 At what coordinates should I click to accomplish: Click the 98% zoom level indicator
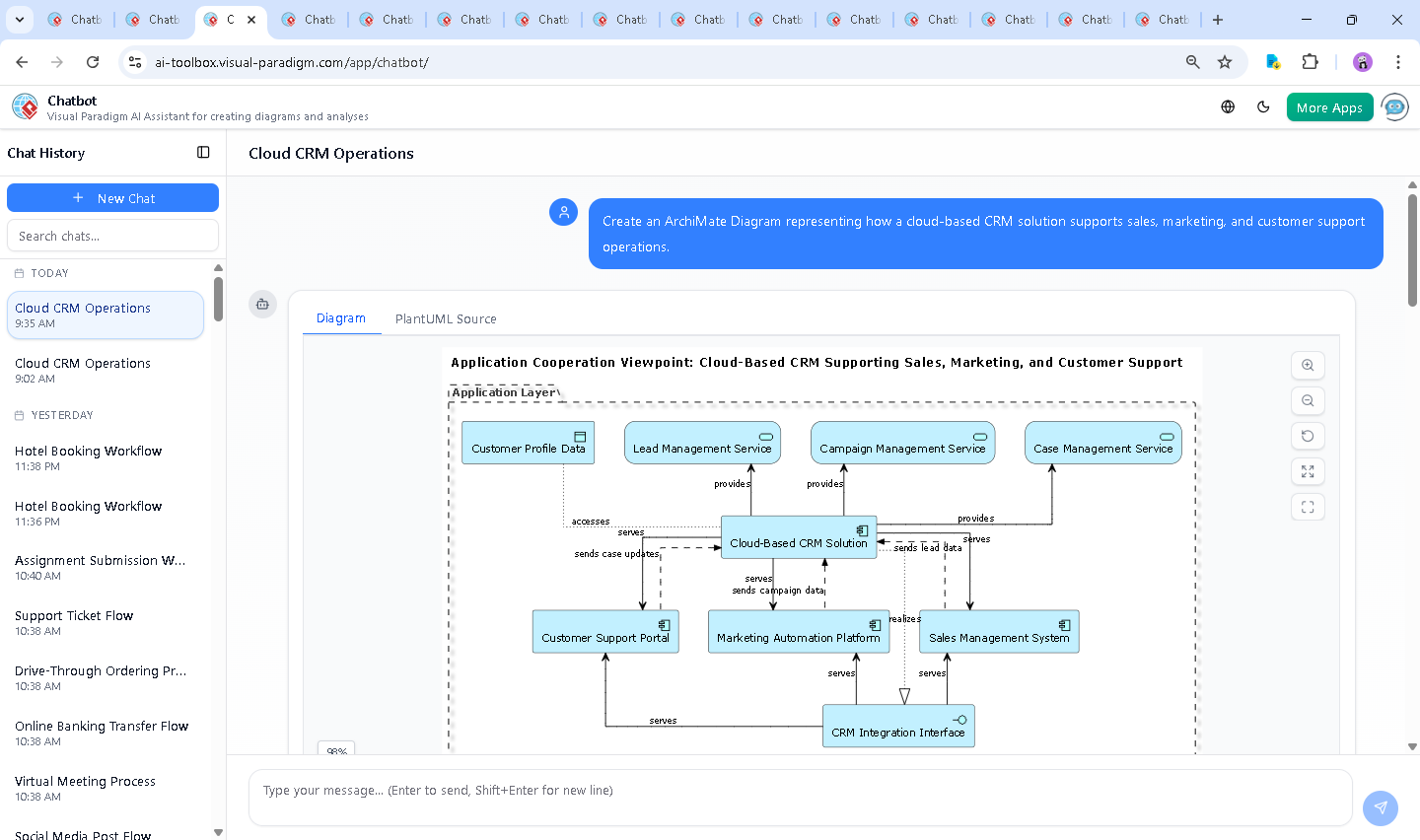[x=335, y=750]
